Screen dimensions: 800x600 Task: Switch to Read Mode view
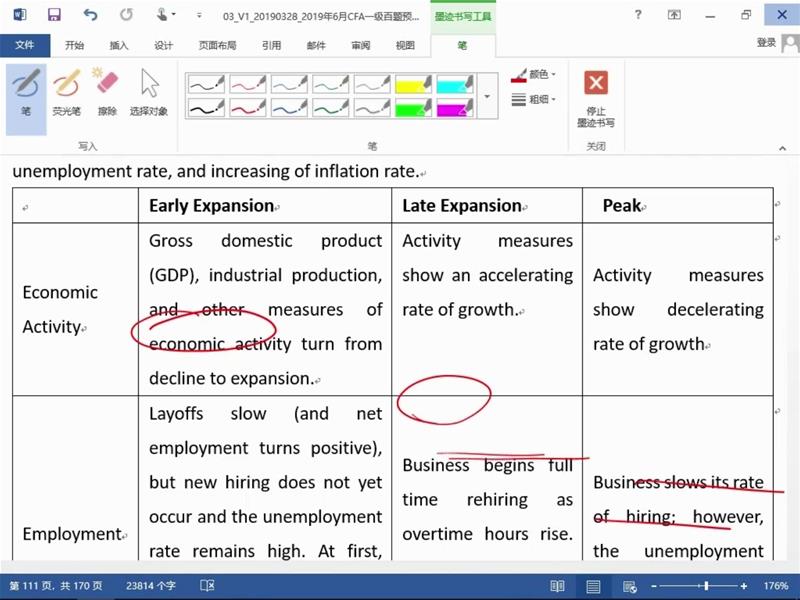(557, 586)
